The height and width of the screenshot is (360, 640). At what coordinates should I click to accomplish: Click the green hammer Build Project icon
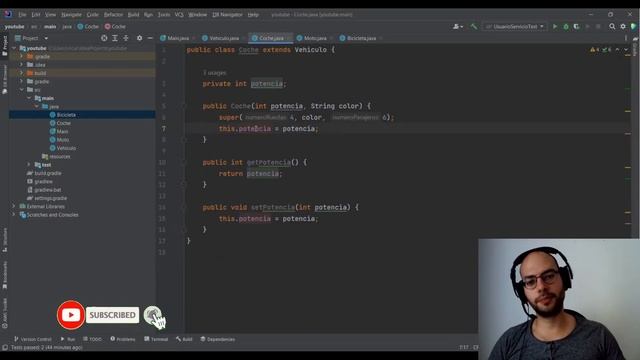click(x=474, y=27)
